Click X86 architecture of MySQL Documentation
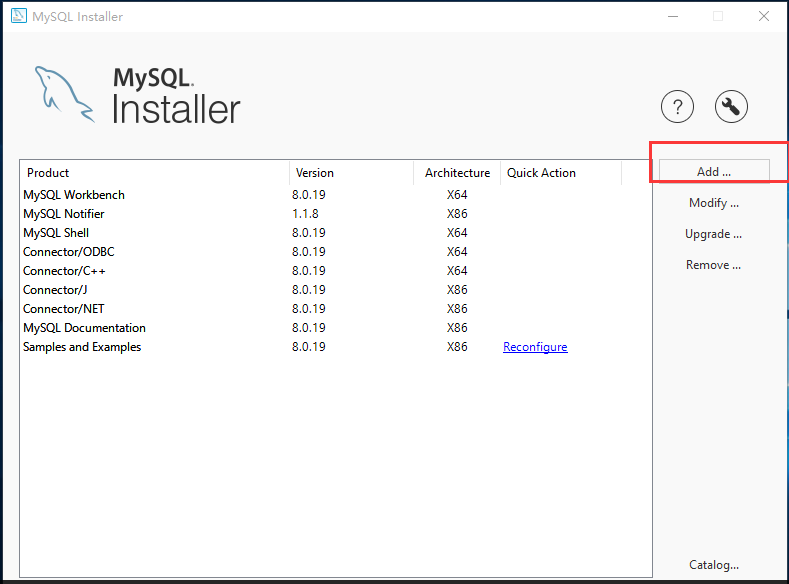This screenshot has height=584, width=789. 457,328
